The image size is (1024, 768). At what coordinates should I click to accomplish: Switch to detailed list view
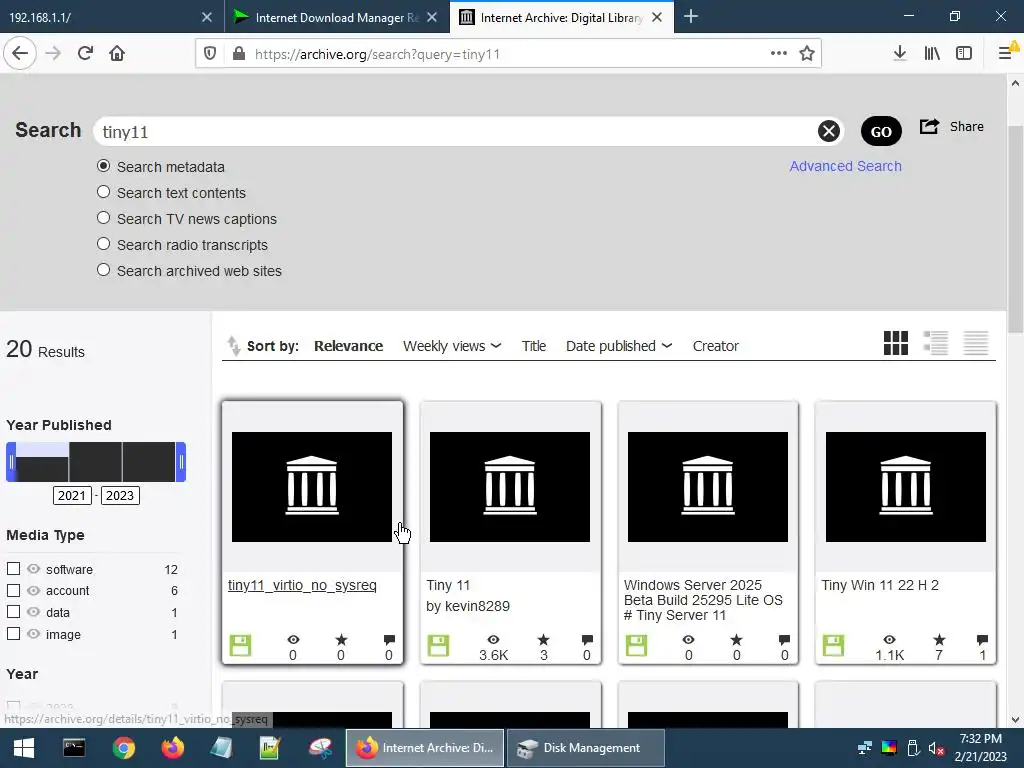pyautogui.click(x=936, y=343)
